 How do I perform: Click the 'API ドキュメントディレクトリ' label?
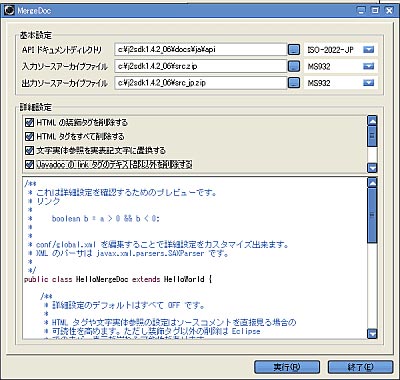coord(62,50)
